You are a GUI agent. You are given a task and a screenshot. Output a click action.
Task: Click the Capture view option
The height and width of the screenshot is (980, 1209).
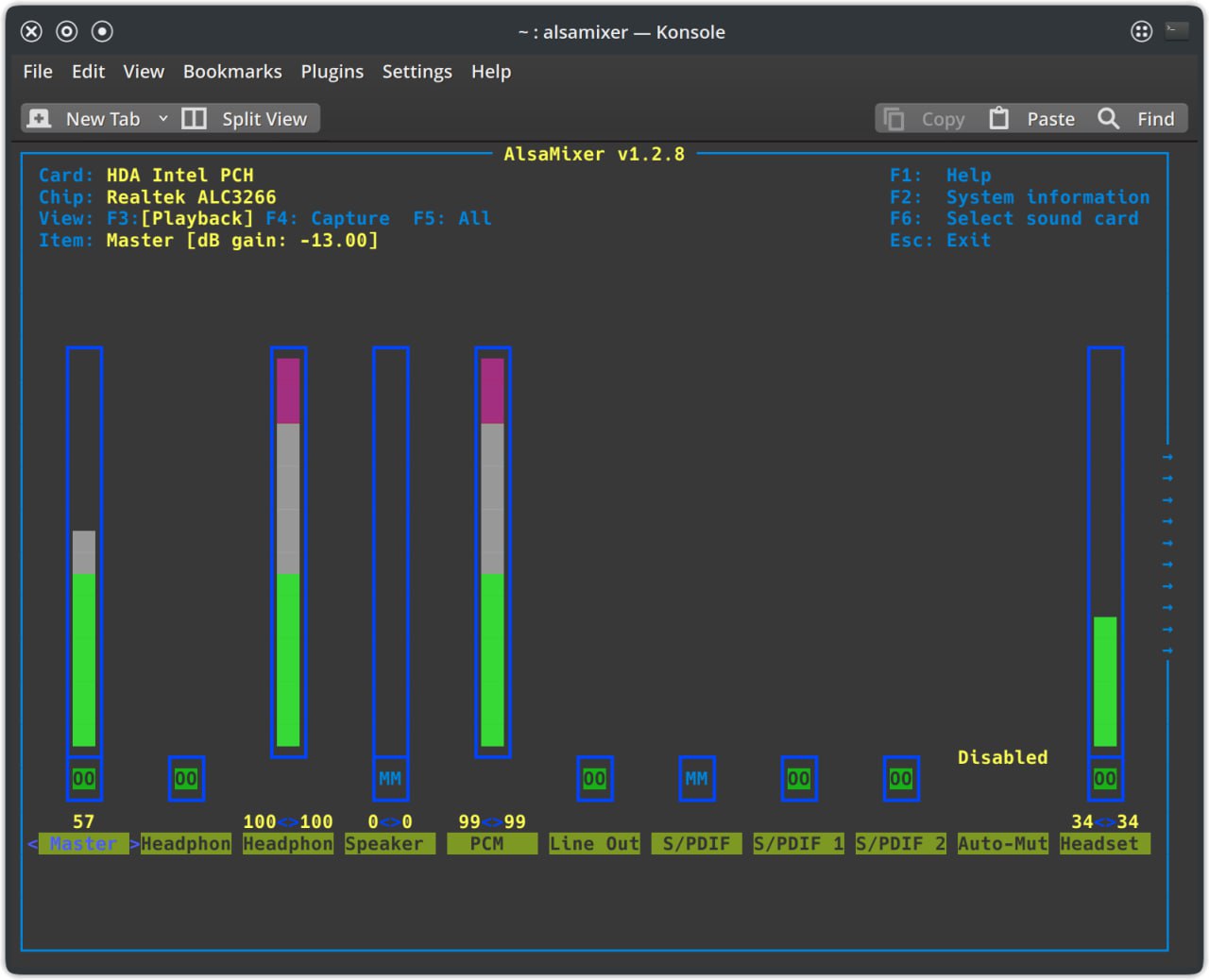pyautogui.click(x=350, y=219)
